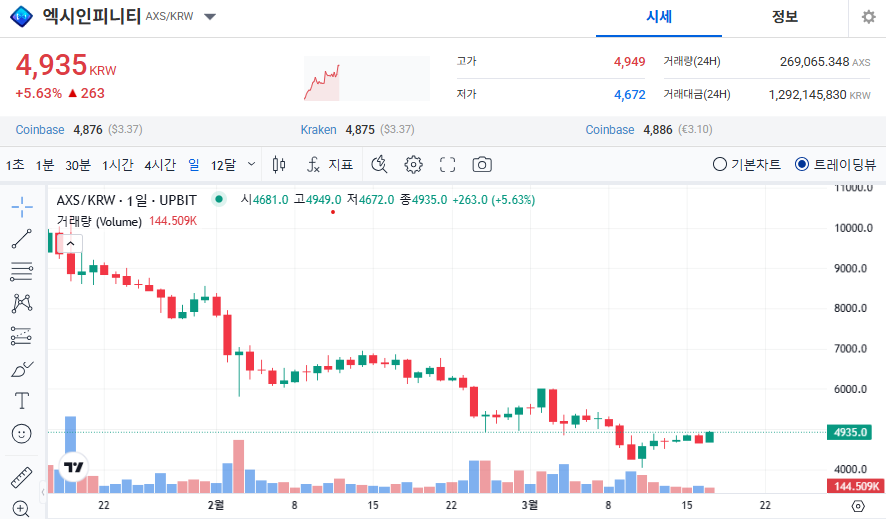Click the 4,935 KRW current price
This screenshot has height=519, width=886.
tap(66, 65)
